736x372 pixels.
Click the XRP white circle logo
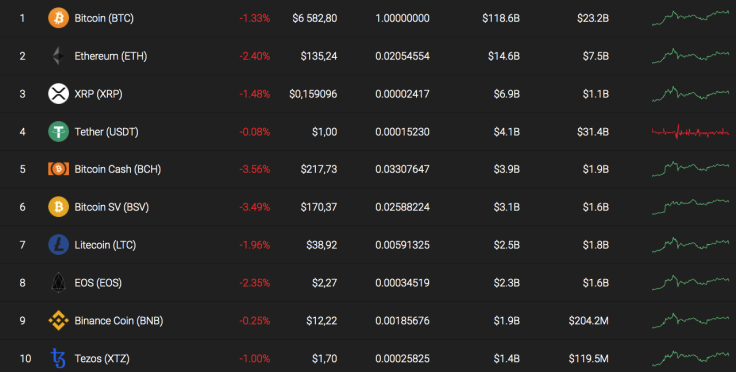point(58,94)
